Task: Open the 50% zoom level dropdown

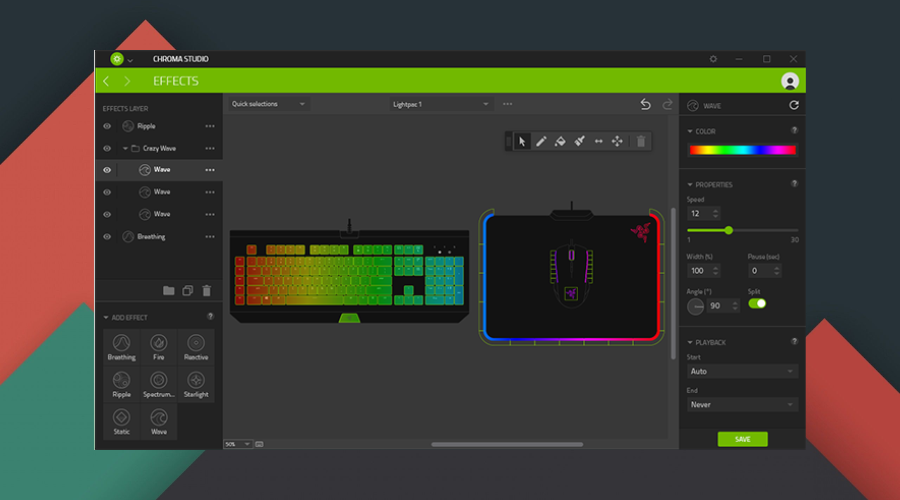Action: point(238,444)
